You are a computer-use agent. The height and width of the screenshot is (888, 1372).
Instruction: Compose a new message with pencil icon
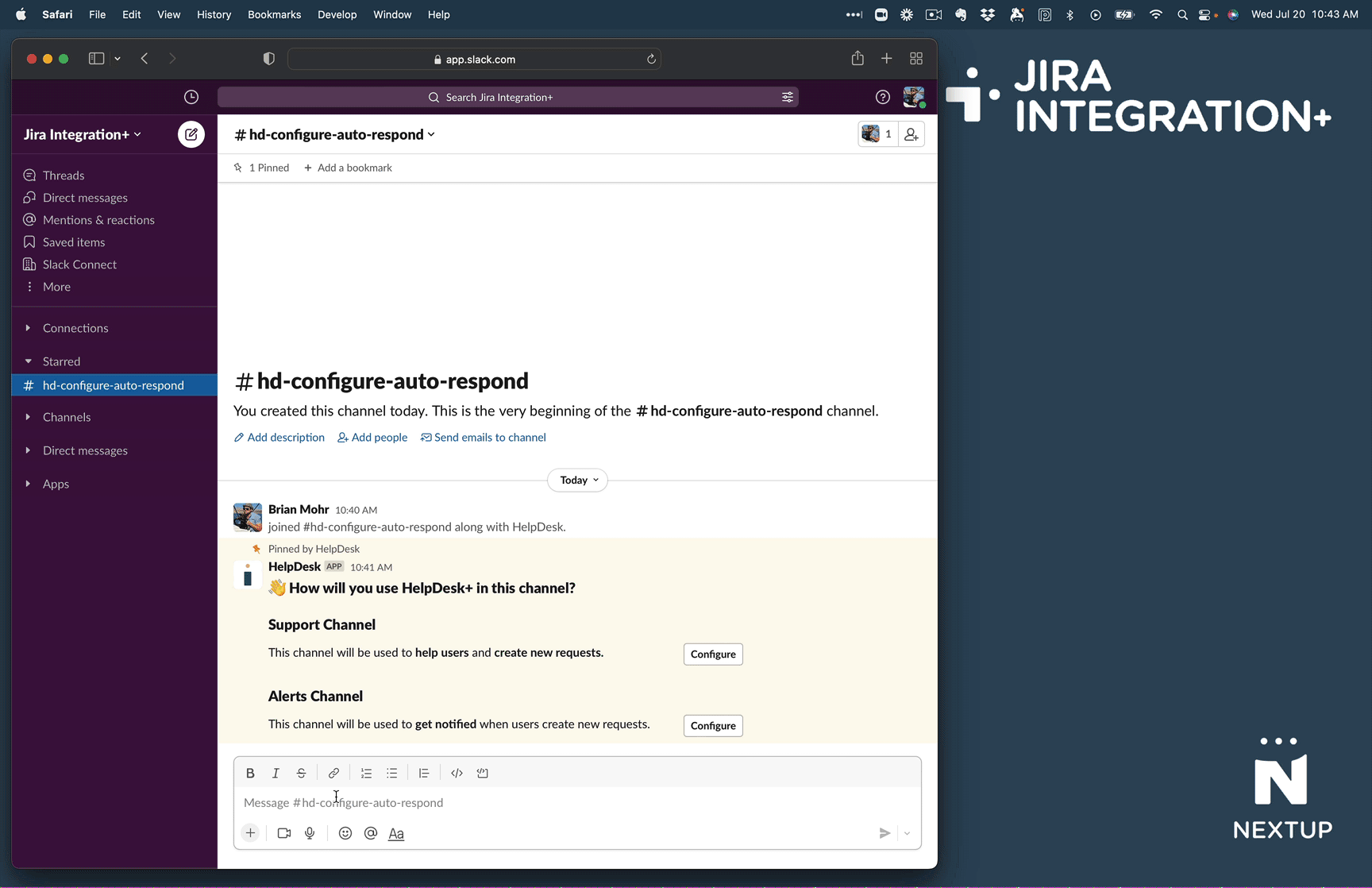191,134
